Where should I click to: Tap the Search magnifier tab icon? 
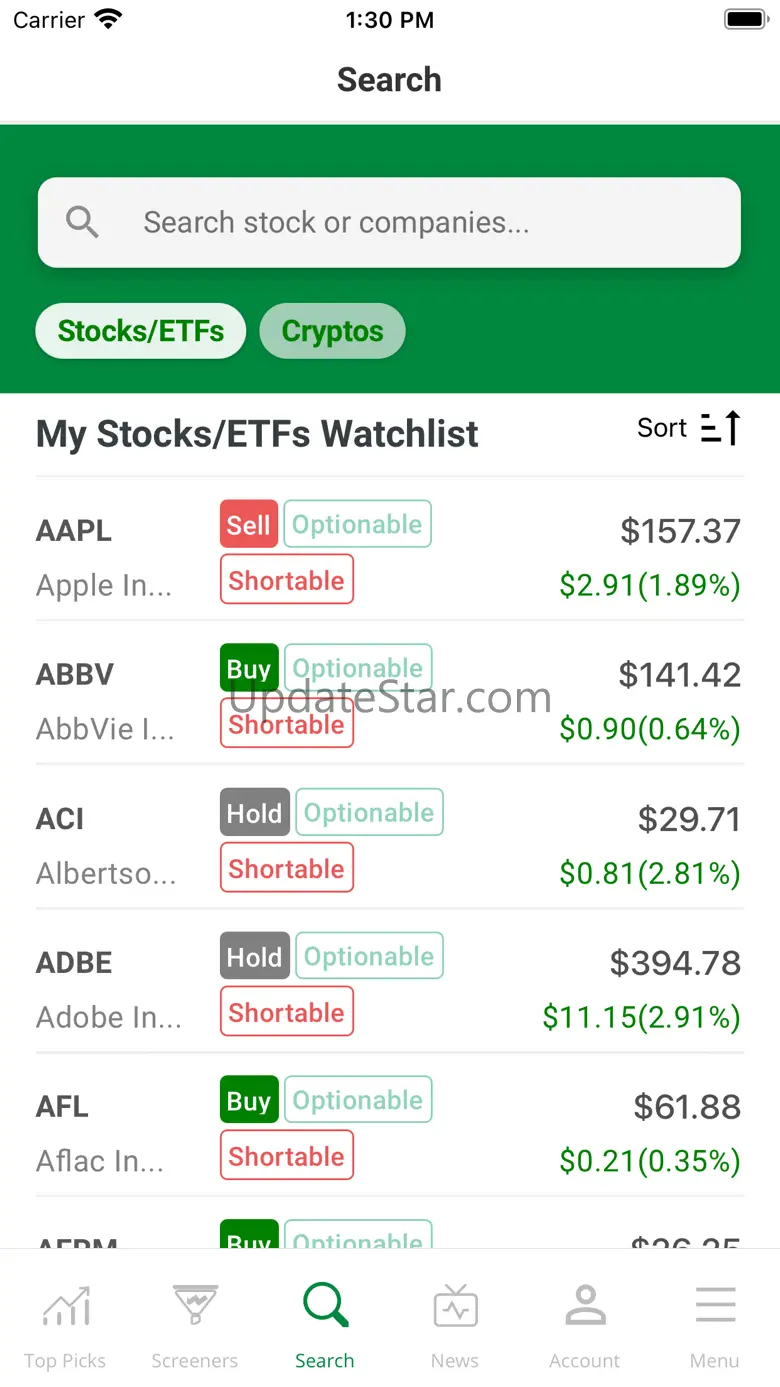[325, 1305]
